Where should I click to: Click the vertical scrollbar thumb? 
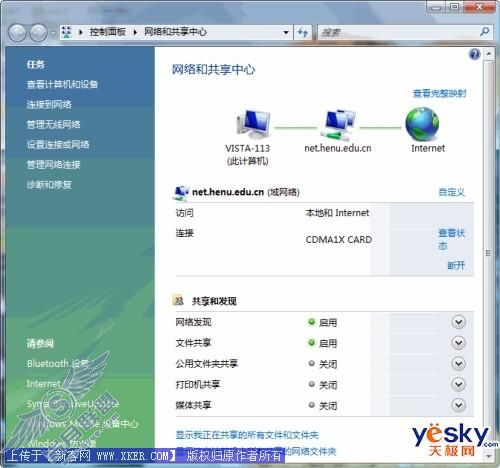click(488, 253)
